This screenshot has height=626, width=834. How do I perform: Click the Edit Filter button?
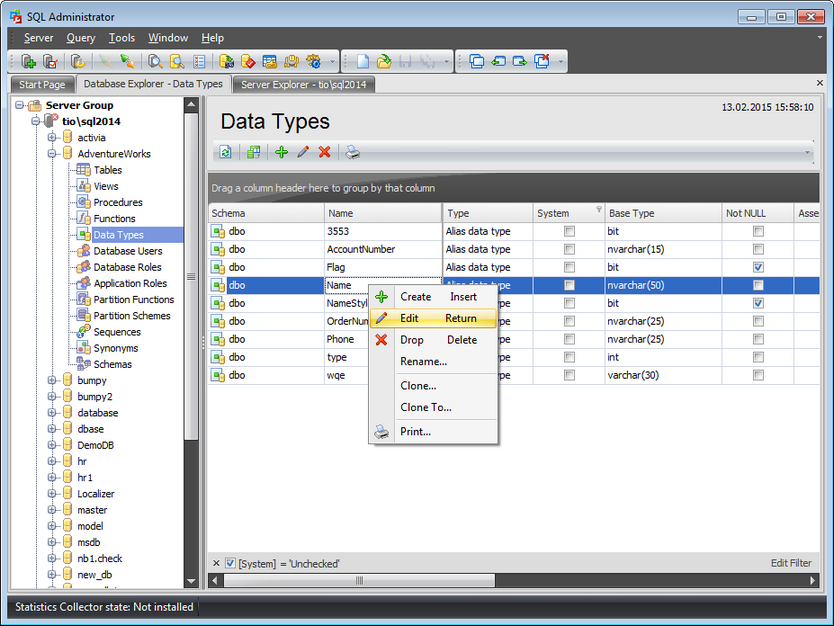791,563
